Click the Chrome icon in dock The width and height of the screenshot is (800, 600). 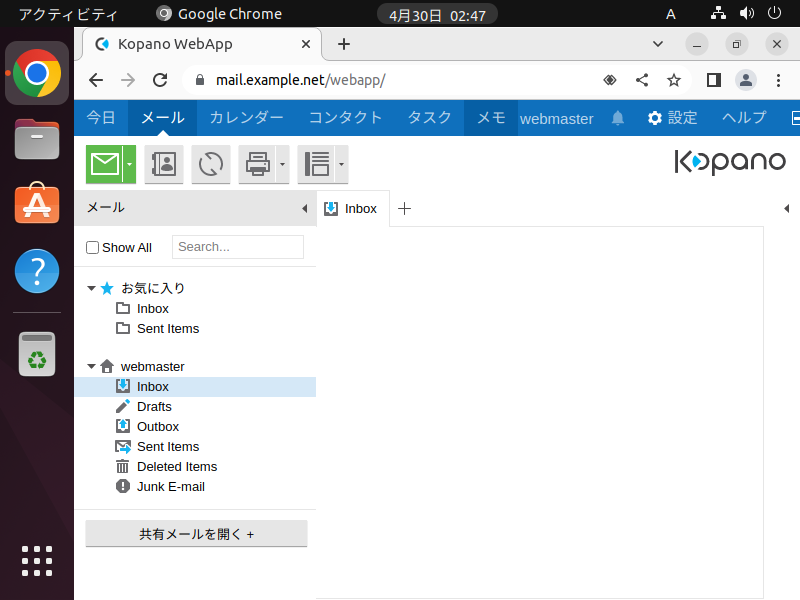pos(37,73)
